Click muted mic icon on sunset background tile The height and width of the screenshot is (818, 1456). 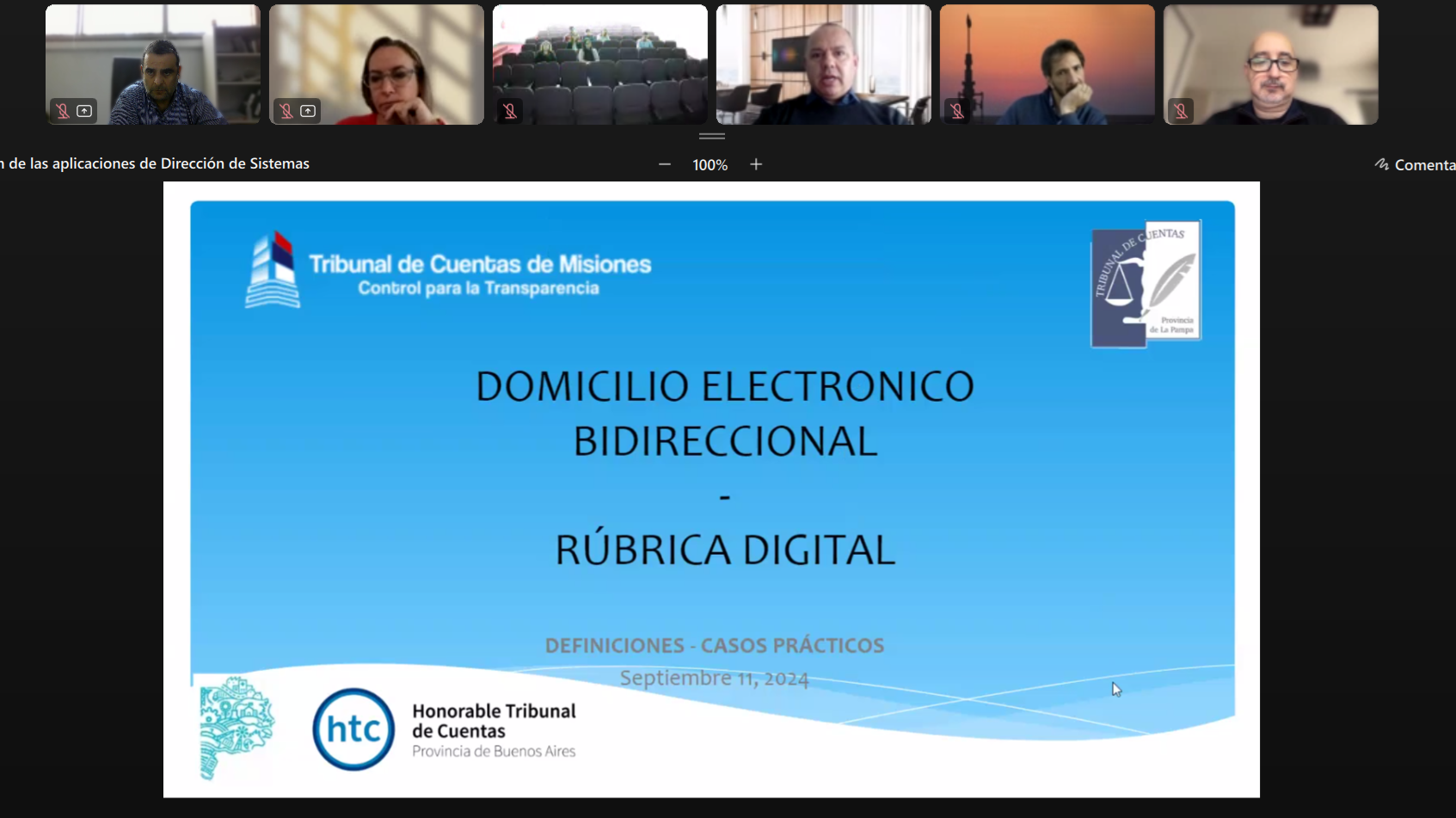click(x=957, y=111)
